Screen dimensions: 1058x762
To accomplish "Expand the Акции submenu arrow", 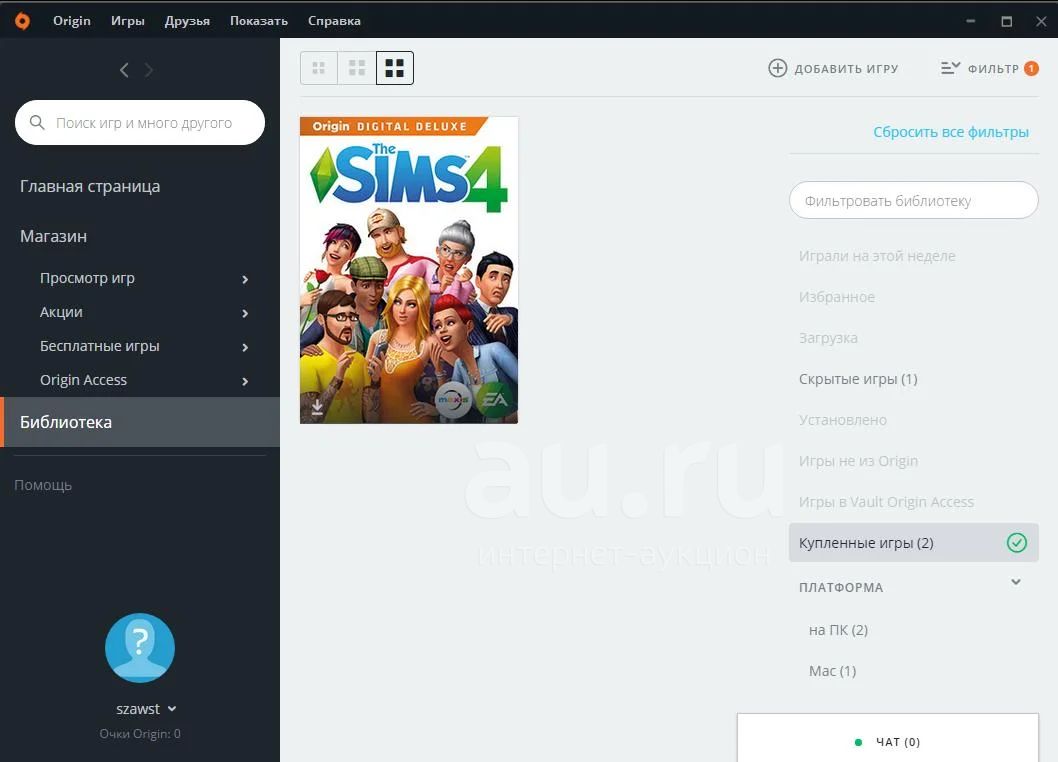I will [x=245, y=313].
